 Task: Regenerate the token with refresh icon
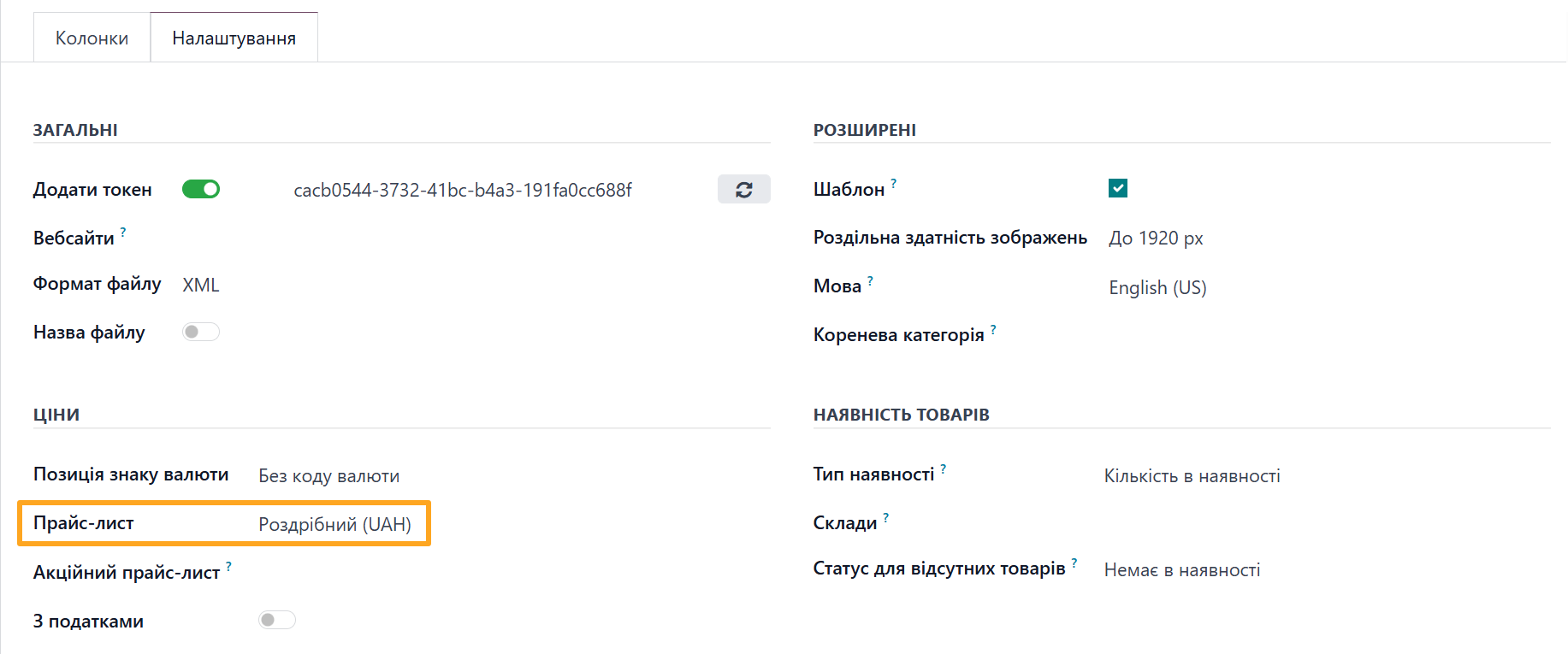(x=743, y=190)
